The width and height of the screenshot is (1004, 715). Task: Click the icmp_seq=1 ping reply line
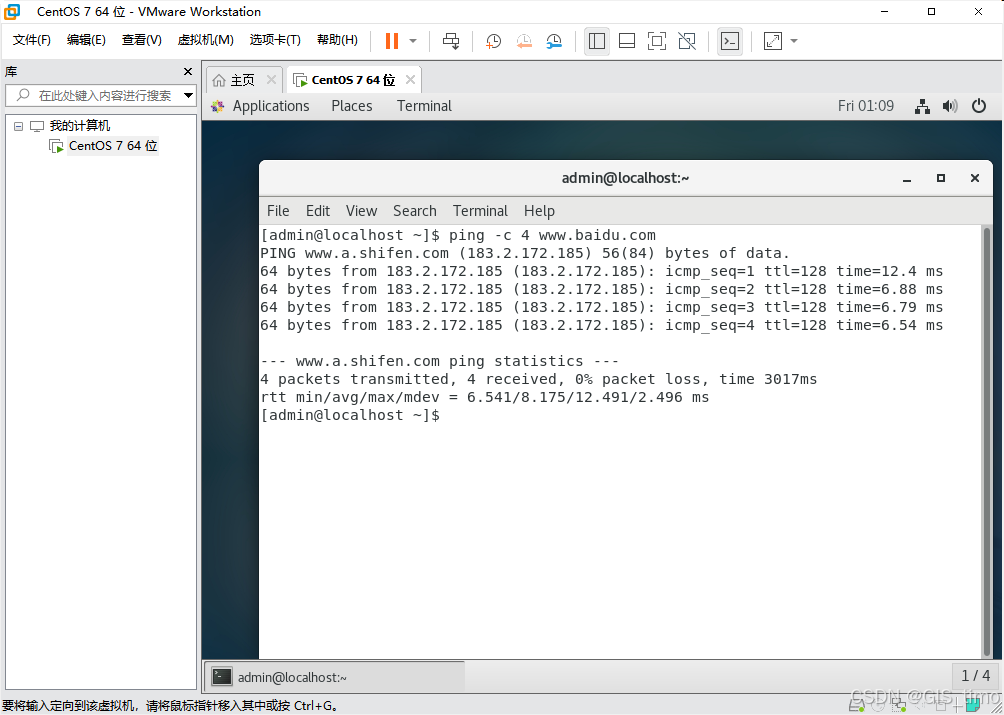[x=601, y=271]
